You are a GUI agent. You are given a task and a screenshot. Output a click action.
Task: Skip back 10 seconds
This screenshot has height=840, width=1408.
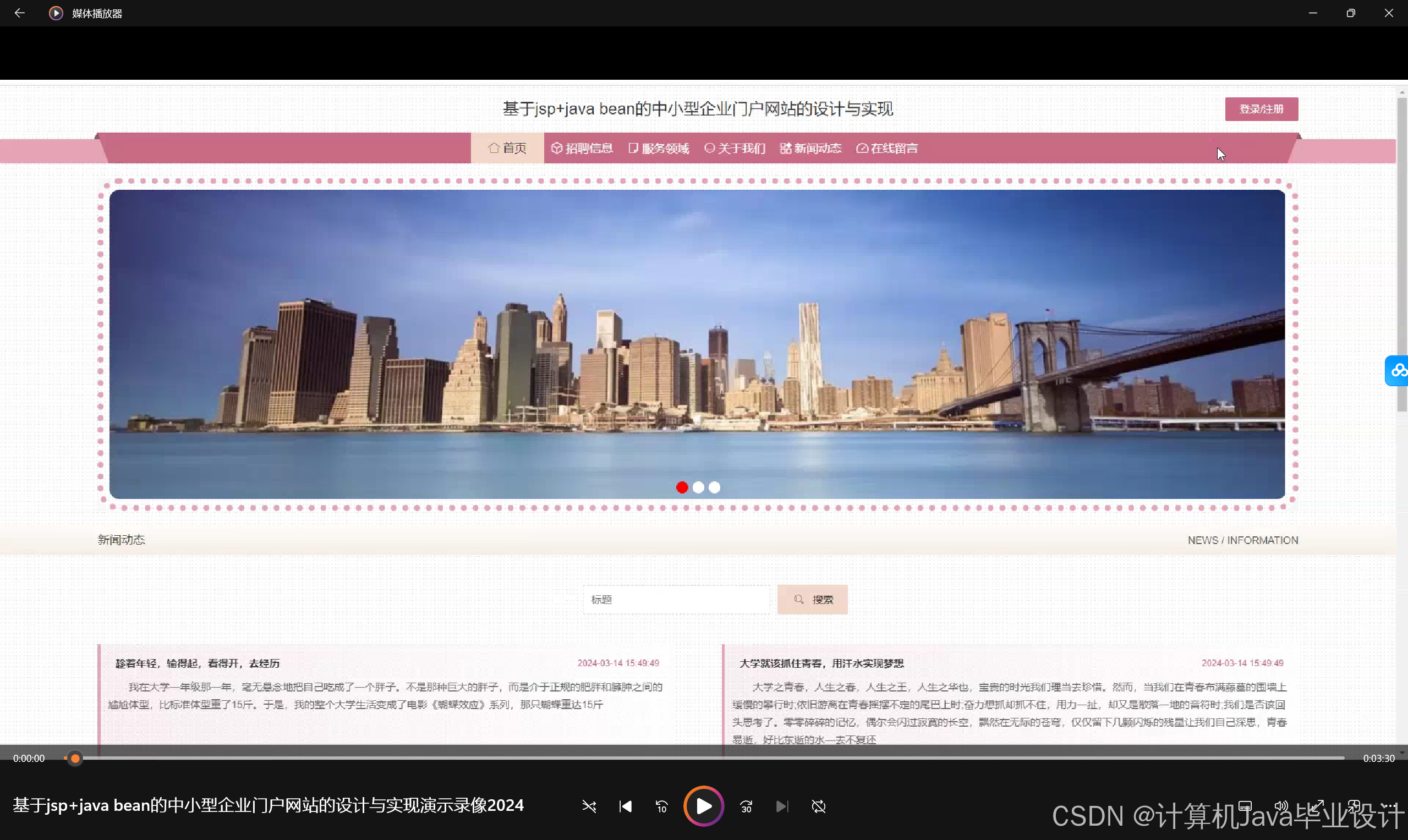click(661, 806)
